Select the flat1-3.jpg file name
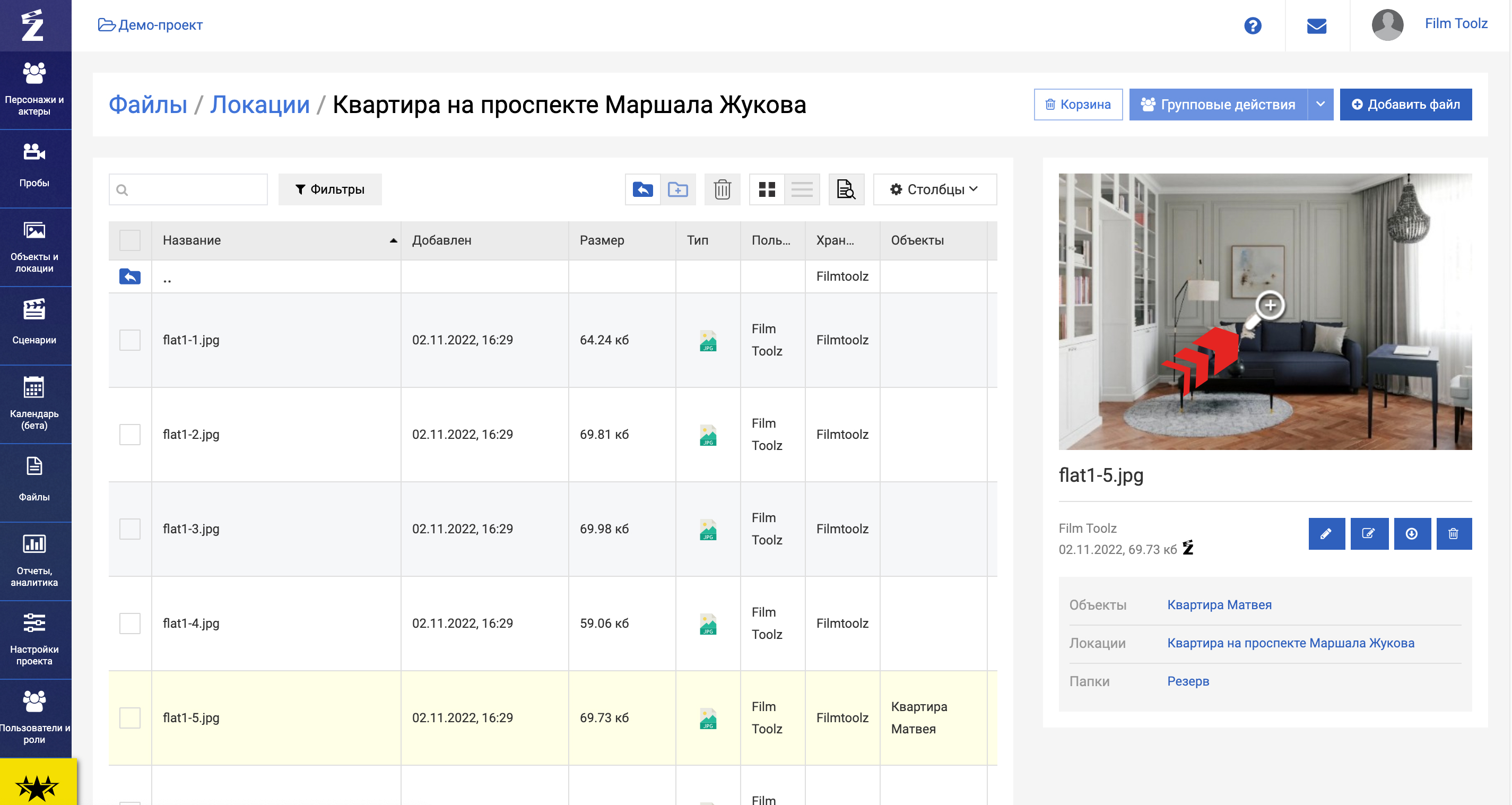 click(191, 530)
